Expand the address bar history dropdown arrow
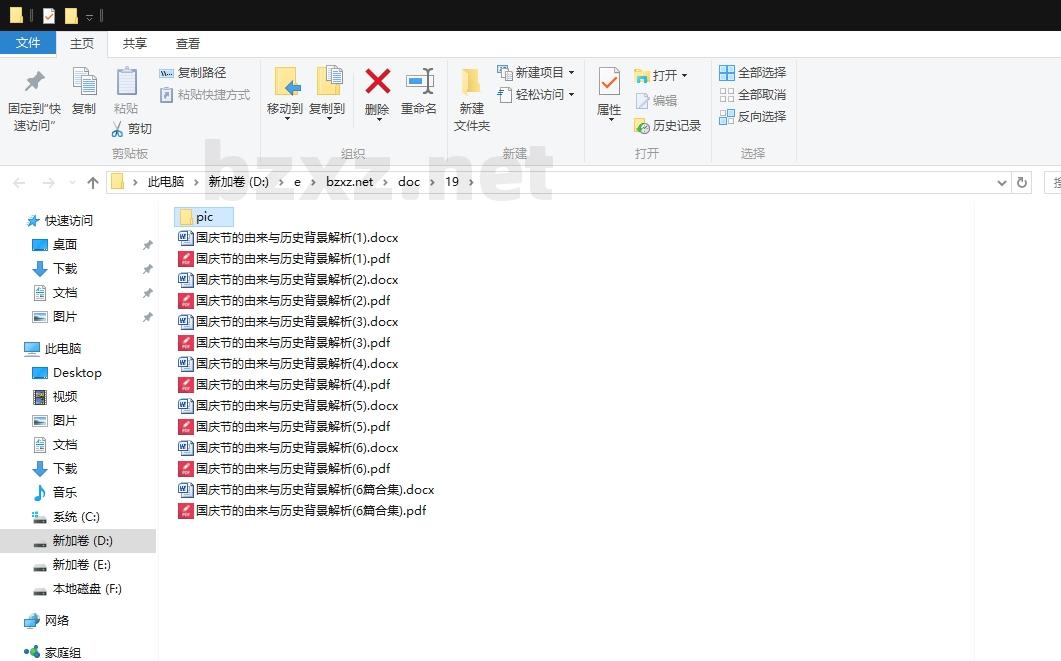The height and width of the screenshot is (661, 1061). pyautogui.click(x=1002, y=182)
